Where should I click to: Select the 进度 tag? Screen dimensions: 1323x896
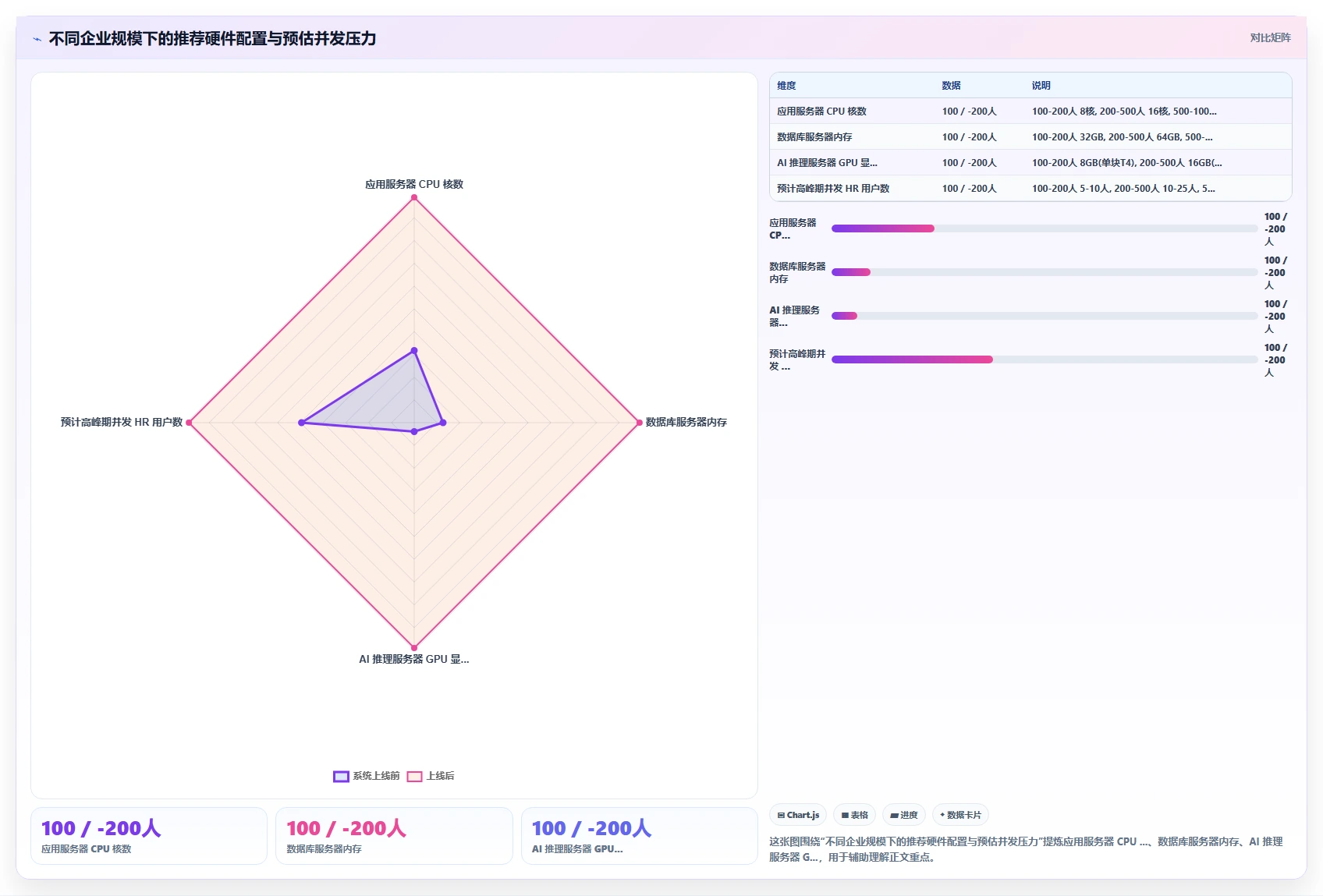tap(904, 815)
